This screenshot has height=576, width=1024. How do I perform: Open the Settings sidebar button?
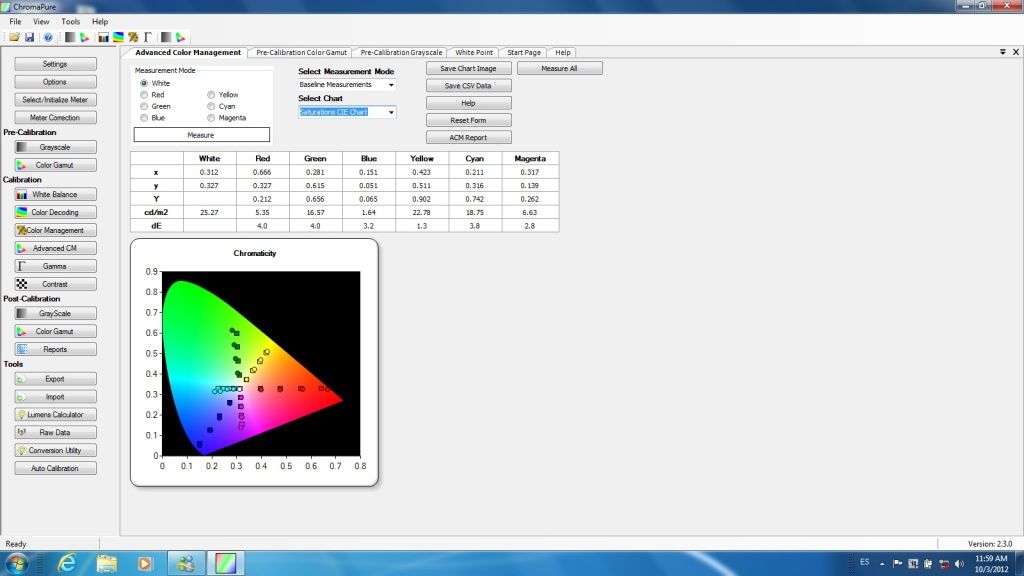point(56,64)
